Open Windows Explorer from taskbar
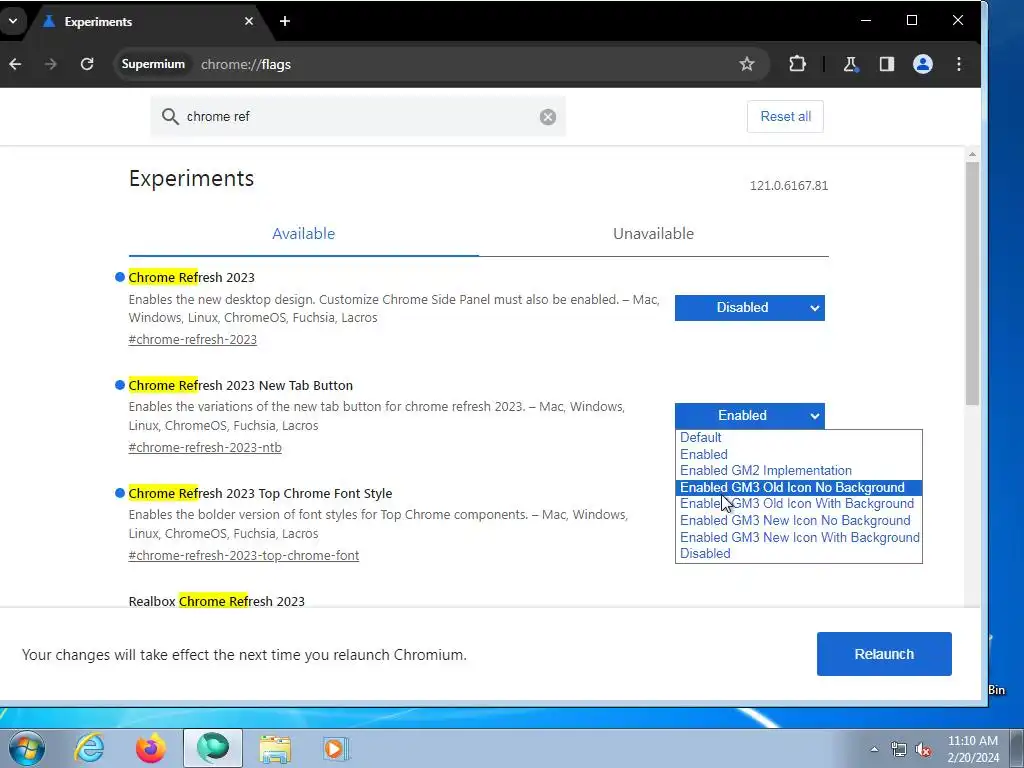This screenshot has height=768, width=1024. (275, 749)
